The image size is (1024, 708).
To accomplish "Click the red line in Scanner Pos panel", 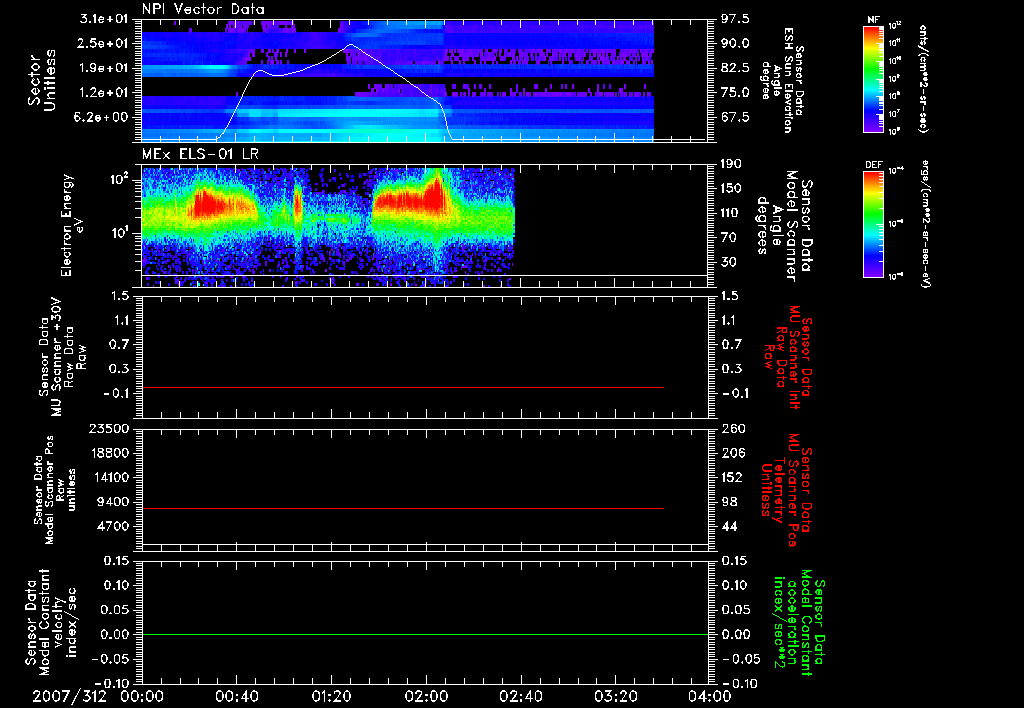I will pyautogui.click(x=402, y=508).
